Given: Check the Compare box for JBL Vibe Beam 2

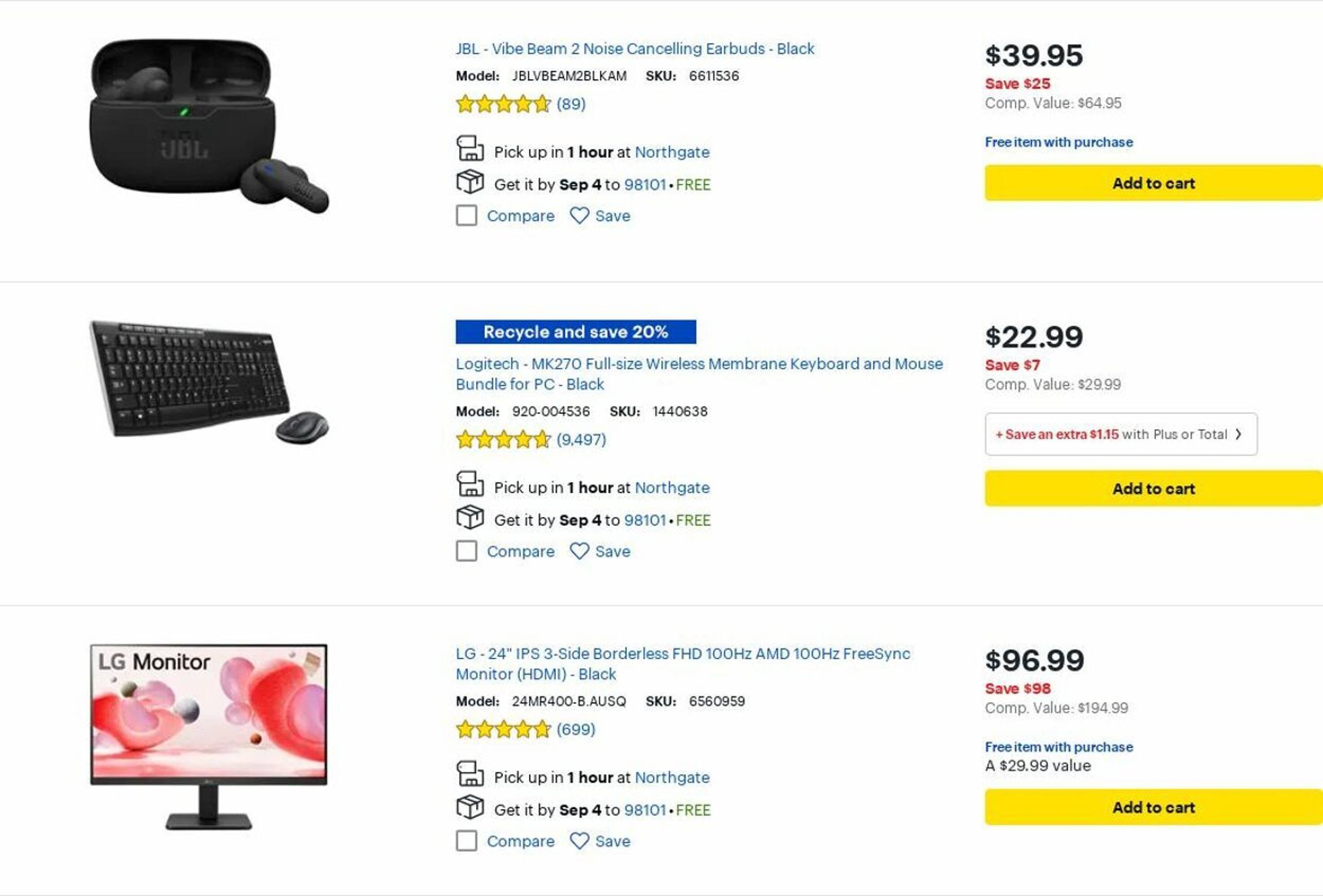Looking at the screenshot, I should [466, 215].
